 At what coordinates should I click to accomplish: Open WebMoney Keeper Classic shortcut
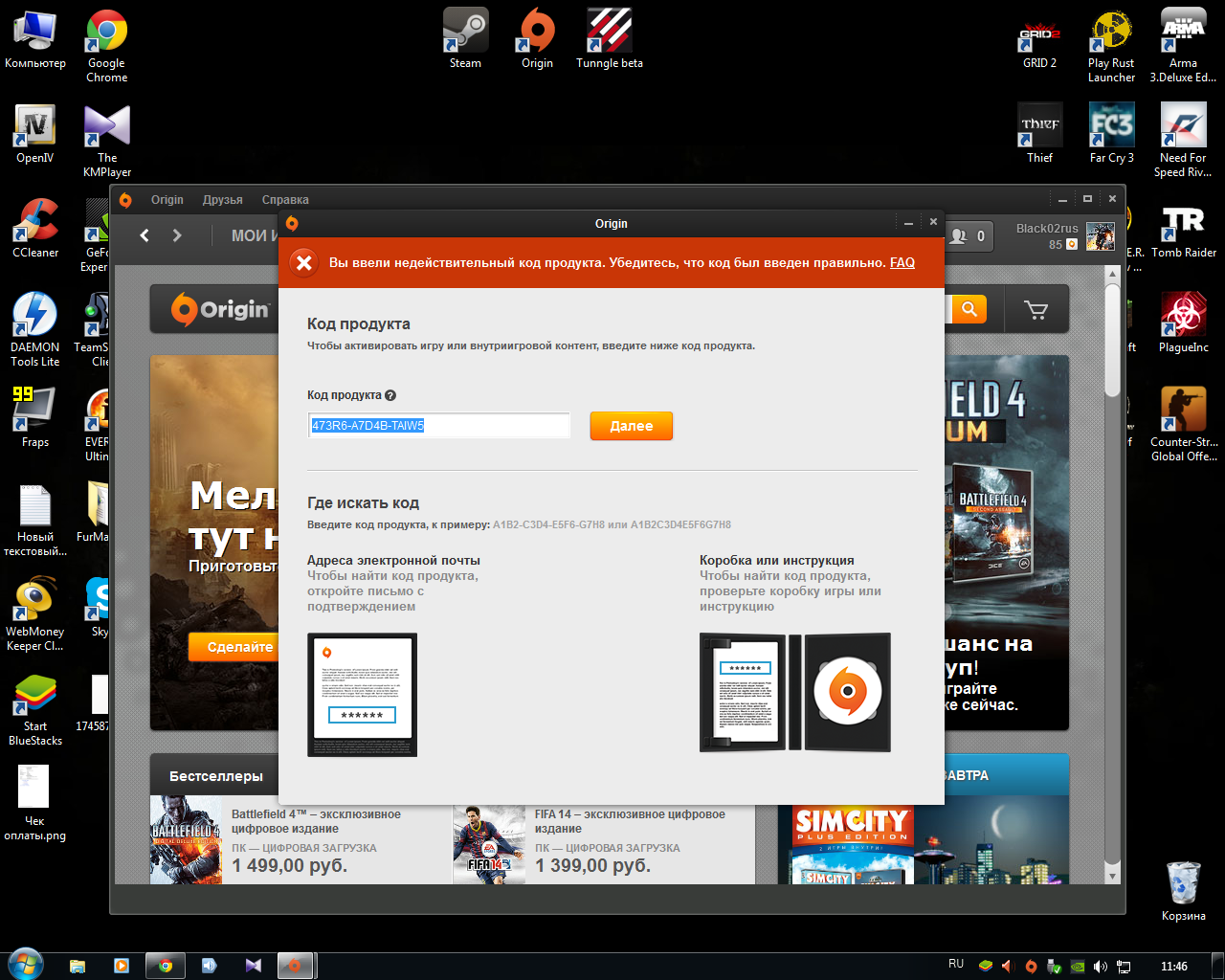click(x=35, y=613)
